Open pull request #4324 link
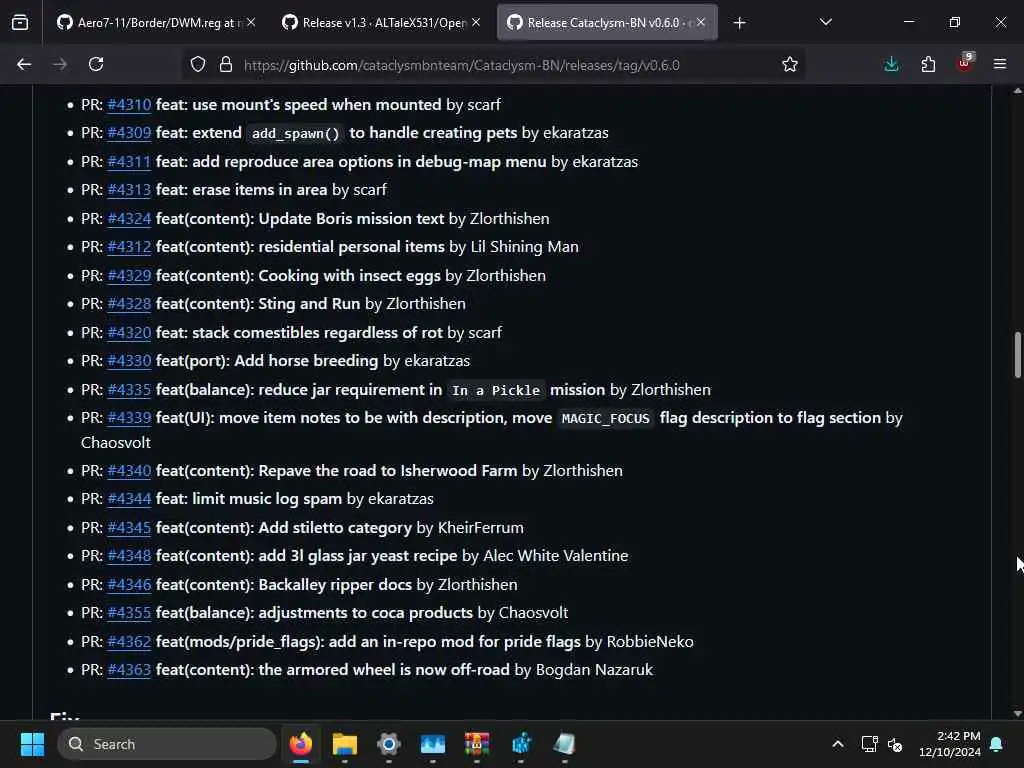The image size is (1024, 768). click(129, 219)
